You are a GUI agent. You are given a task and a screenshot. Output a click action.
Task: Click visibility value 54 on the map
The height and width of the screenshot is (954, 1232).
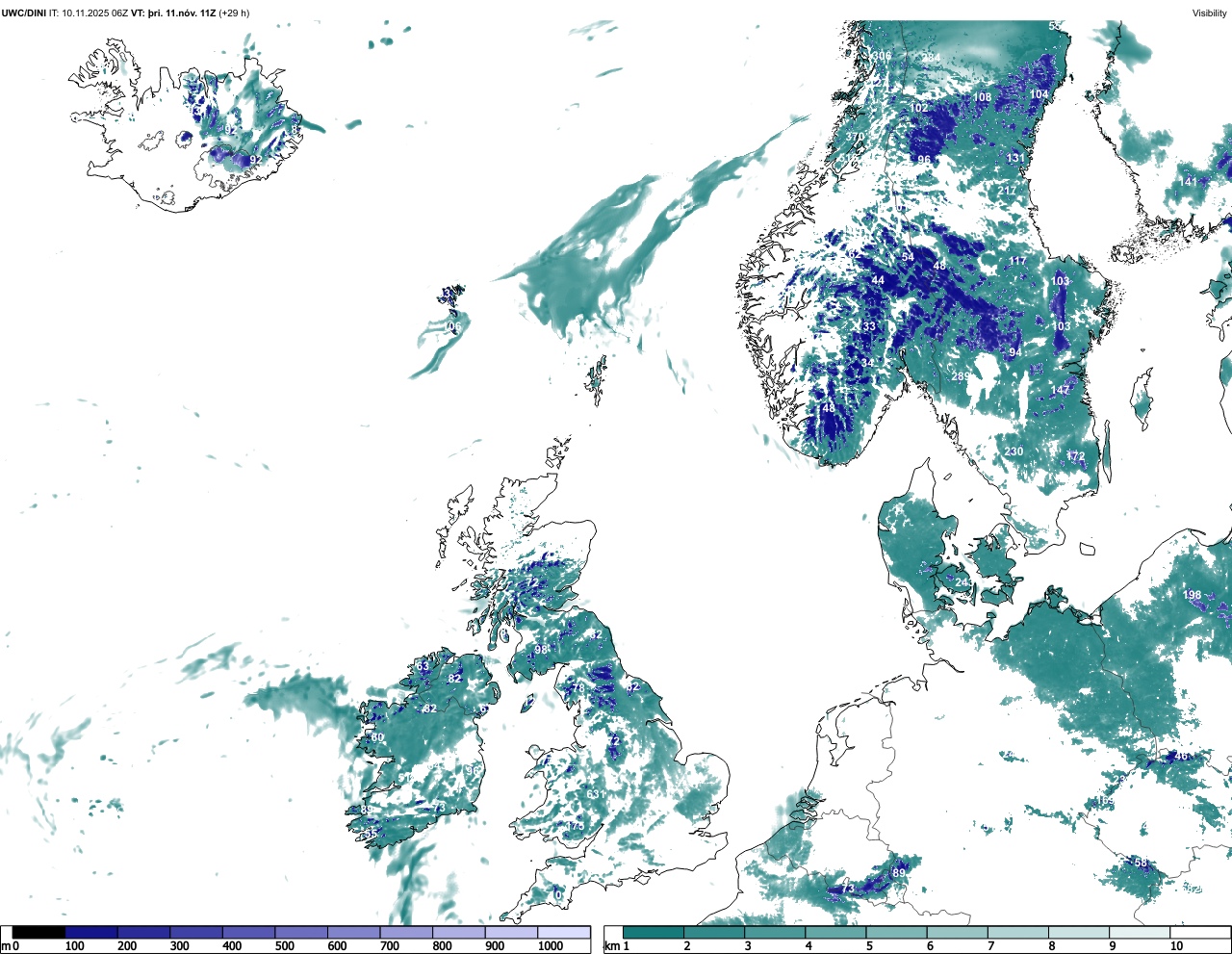point(908,257)
